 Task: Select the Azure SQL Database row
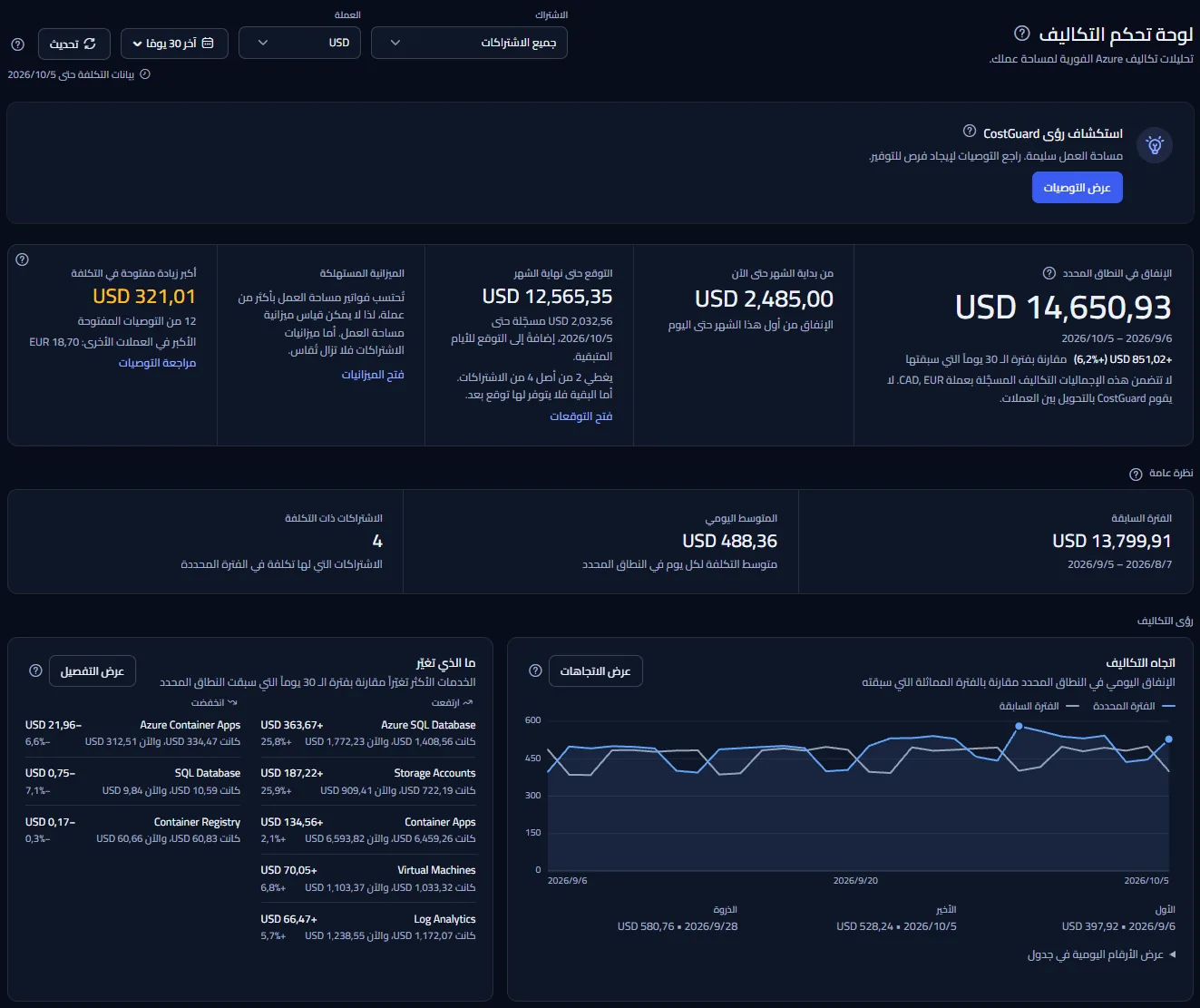[x=367, y=733]
